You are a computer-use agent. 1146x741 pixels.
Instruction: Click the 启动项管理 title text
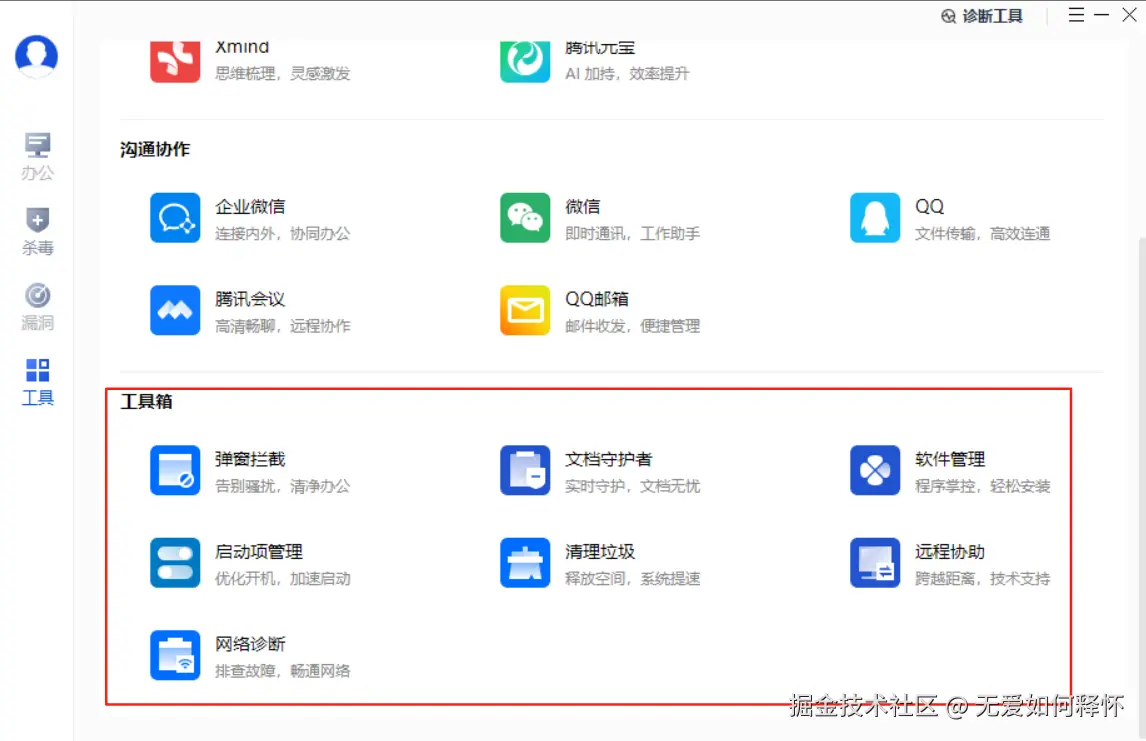[259, 552]
